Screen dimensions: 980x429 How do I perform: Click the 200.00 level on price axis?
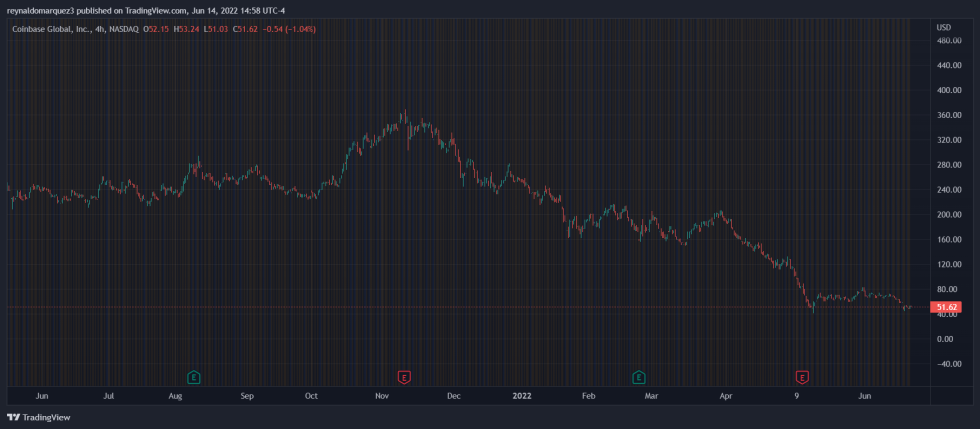(x=948, y=215)
